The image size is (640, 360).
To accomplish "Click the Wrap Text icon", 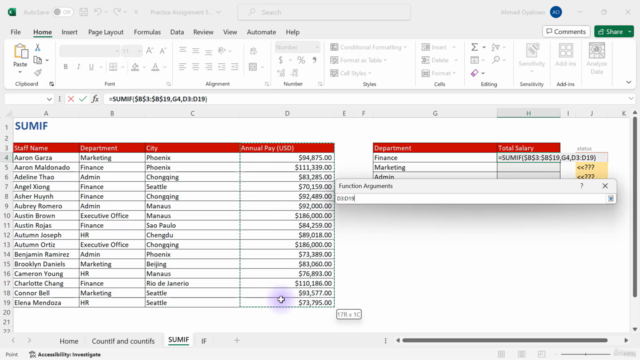I will 253,51.
